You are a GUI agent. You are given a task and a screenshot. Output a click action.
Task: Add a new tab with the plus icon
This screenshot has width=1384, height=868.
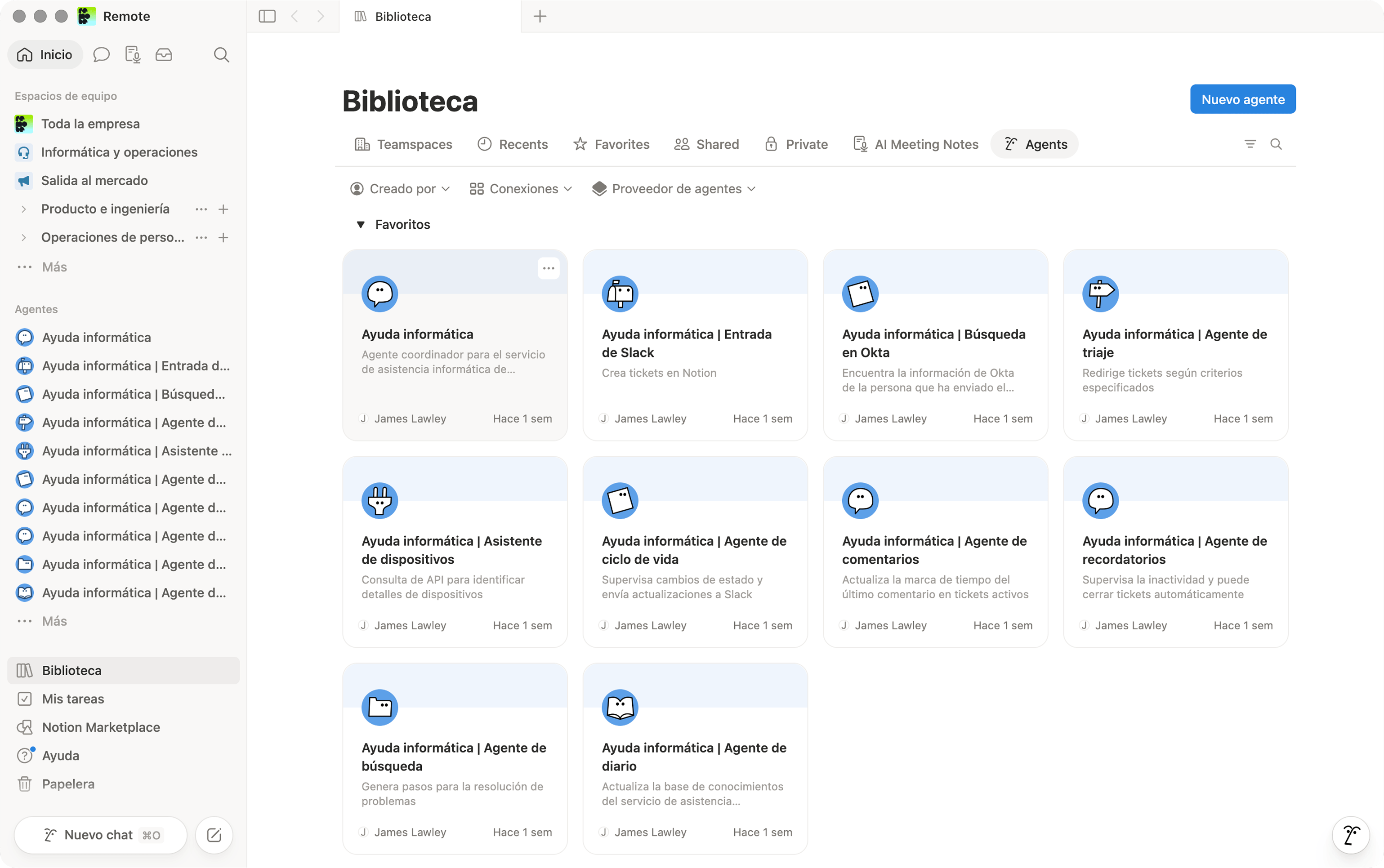tap(540, 16)
